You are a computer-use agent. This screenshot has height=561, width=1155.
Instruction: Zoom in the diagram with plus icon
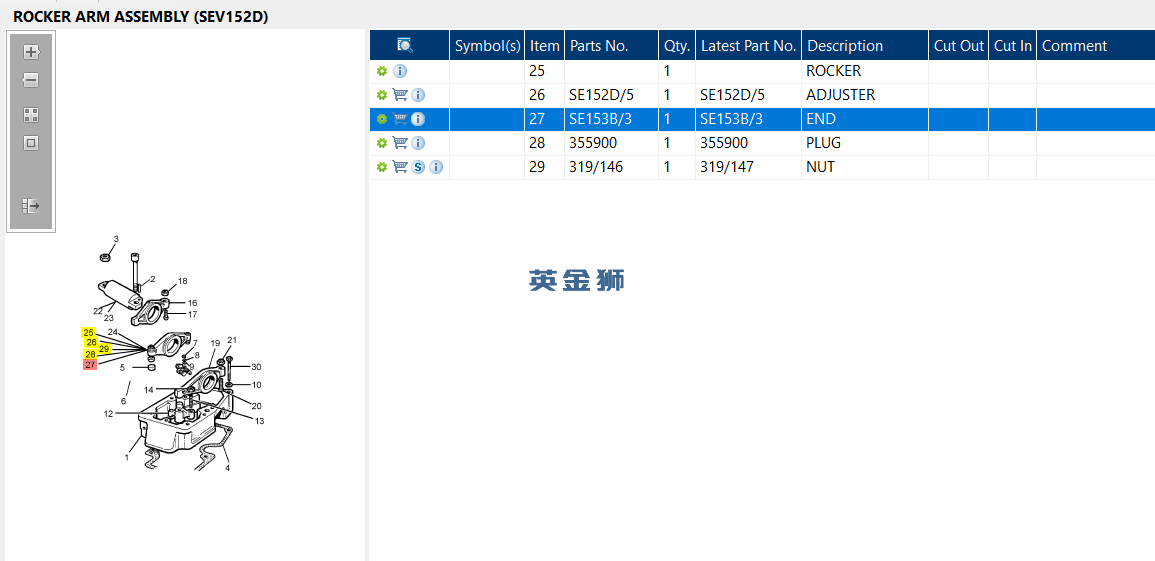[x=31, y=52]
